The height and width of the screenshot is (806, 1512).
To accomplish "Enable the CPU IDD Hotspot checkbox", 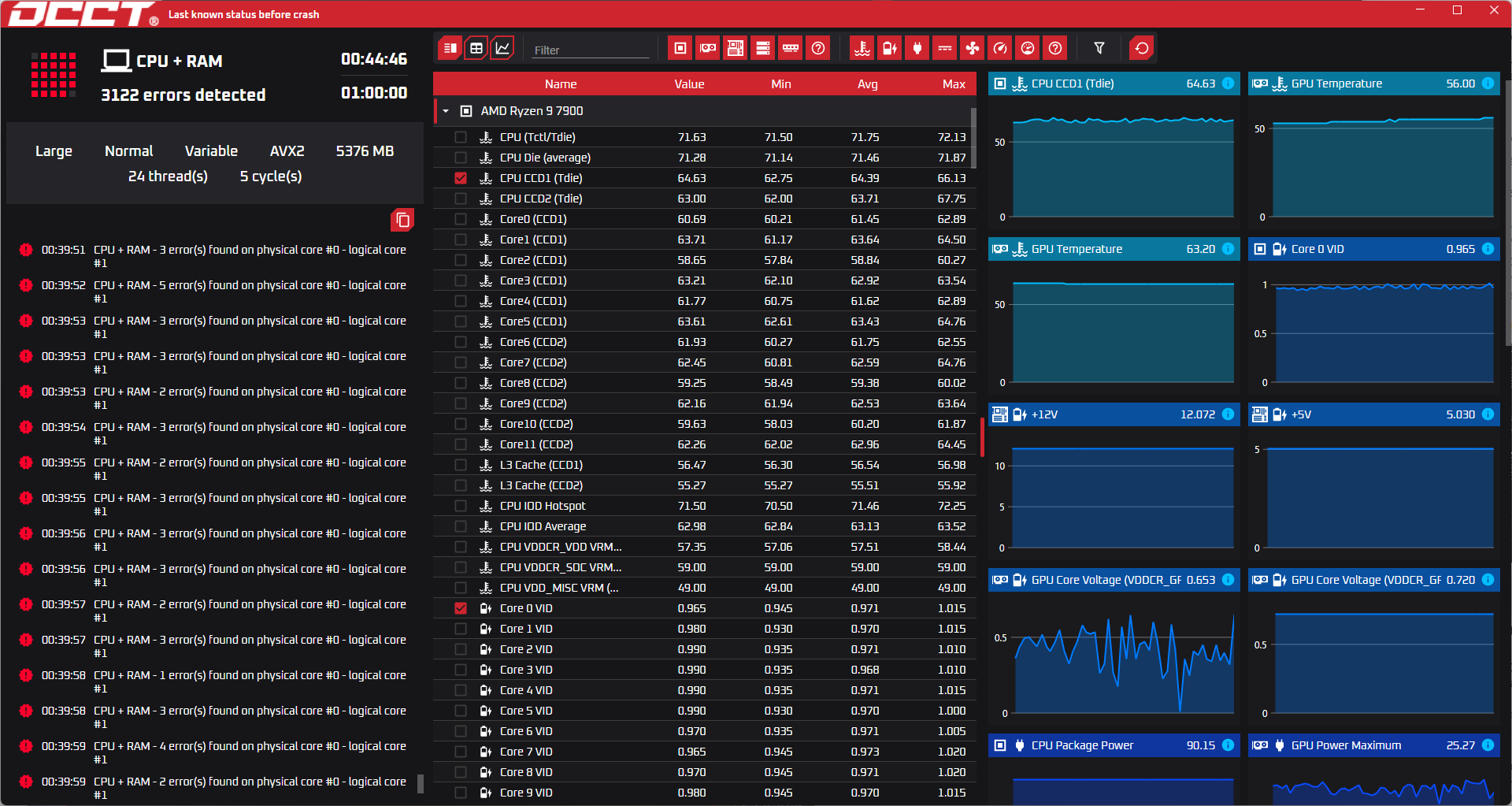I will pos(461,506).
